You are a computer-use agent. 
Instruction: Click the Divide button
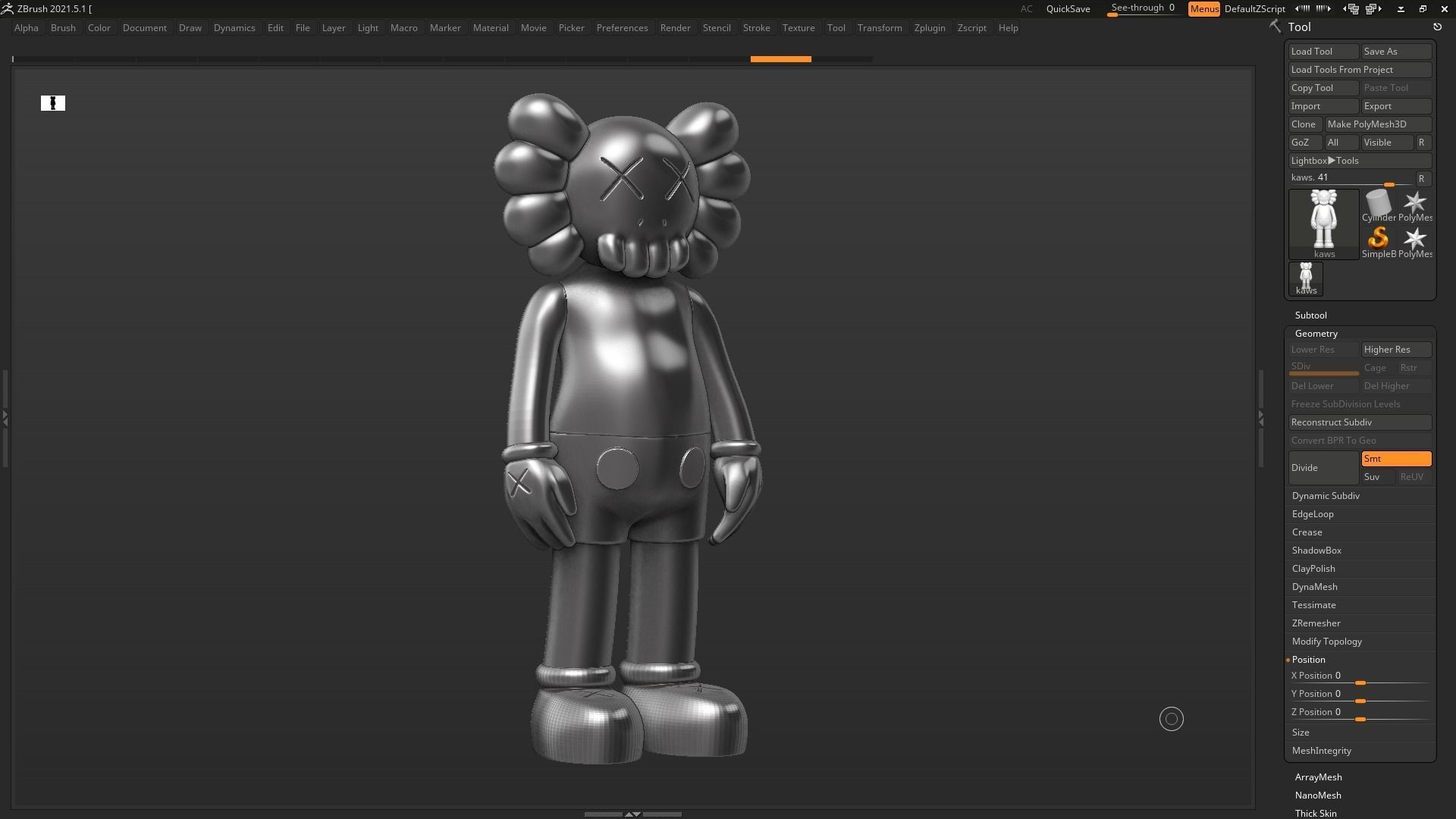point(1323,468)
